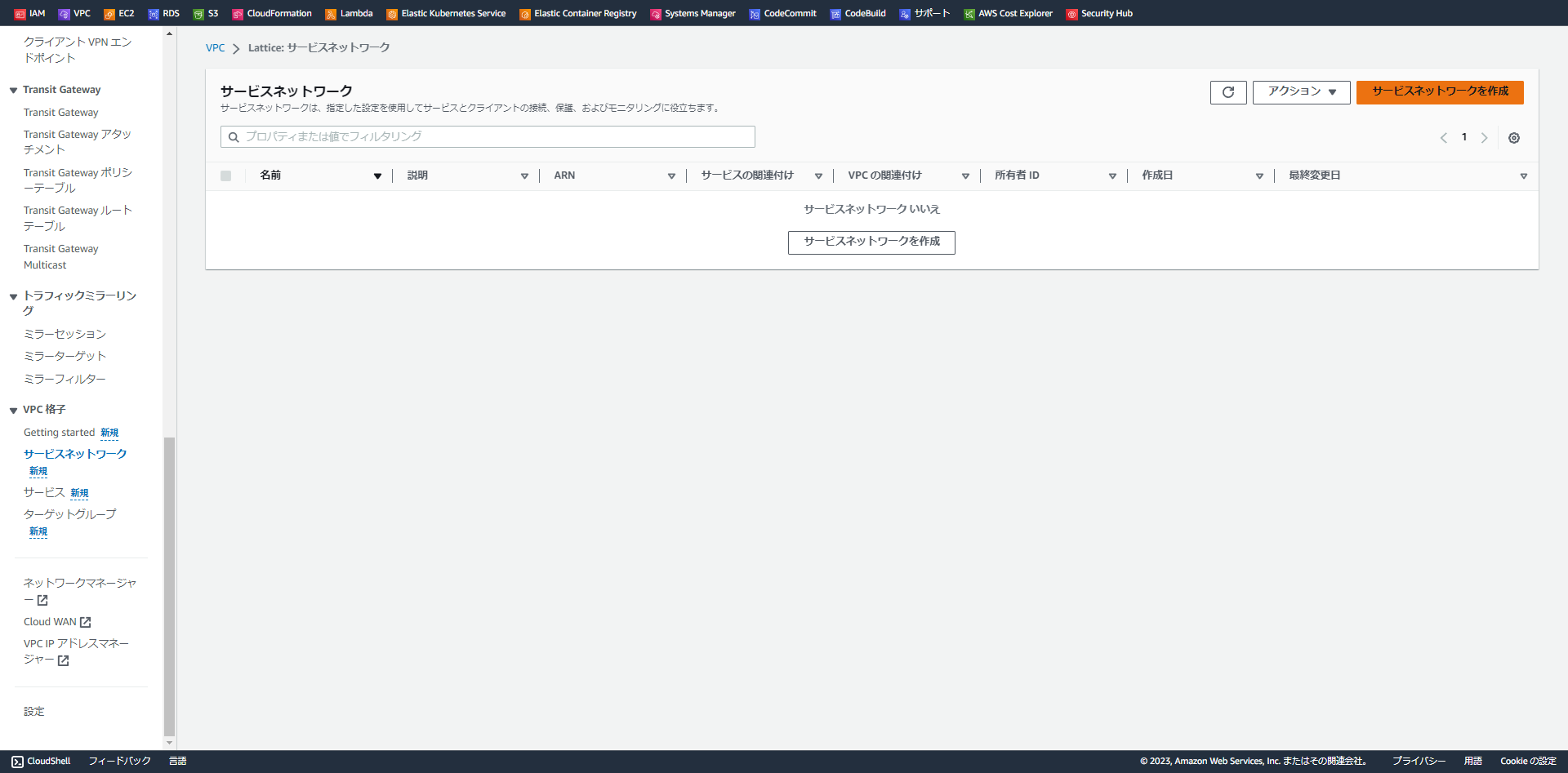Sort by the 名前 column arrow
1568x773 pixels.
377,176
